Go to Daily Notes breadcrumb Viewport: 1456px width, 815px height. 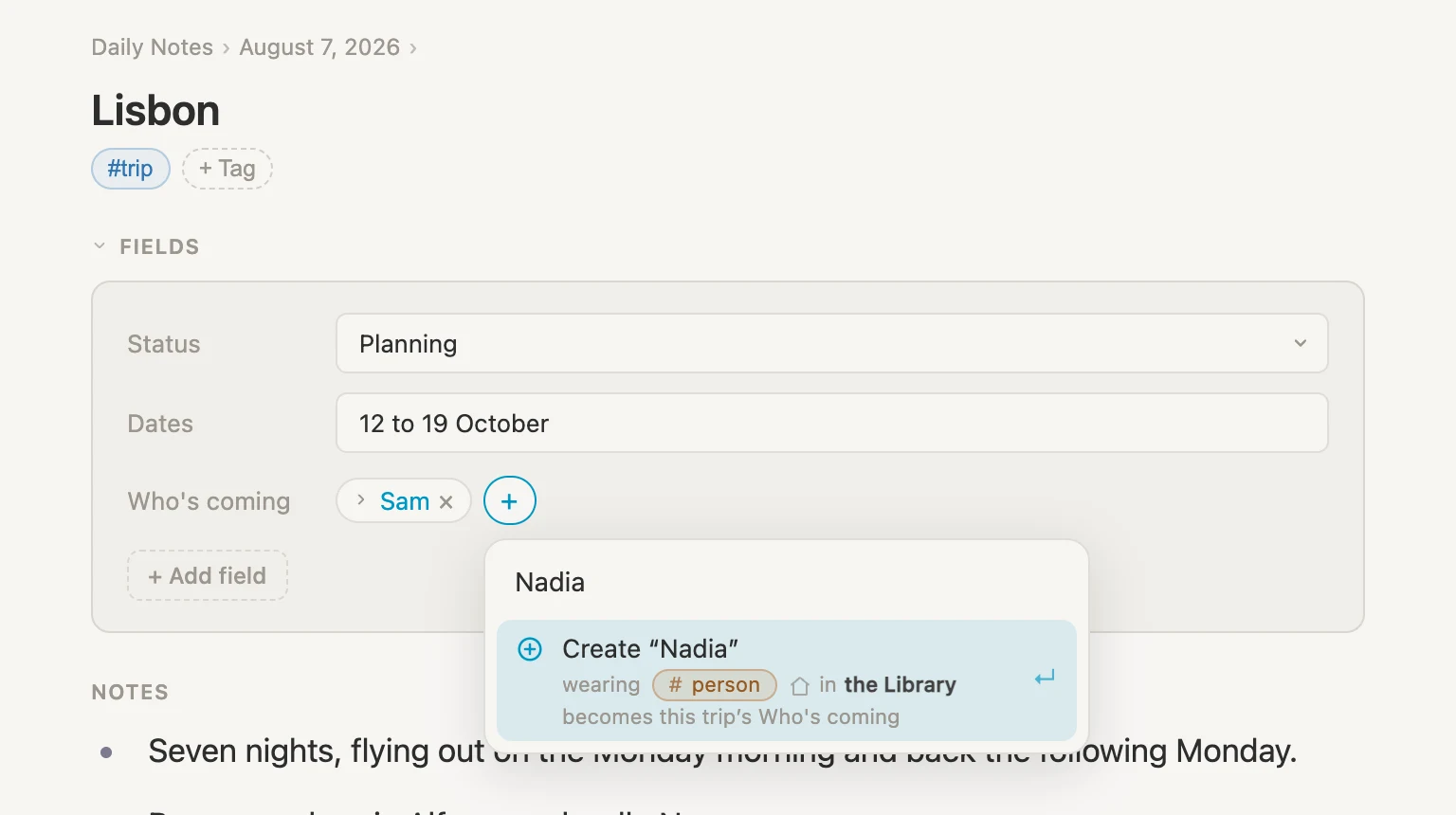tap(153, 47)
